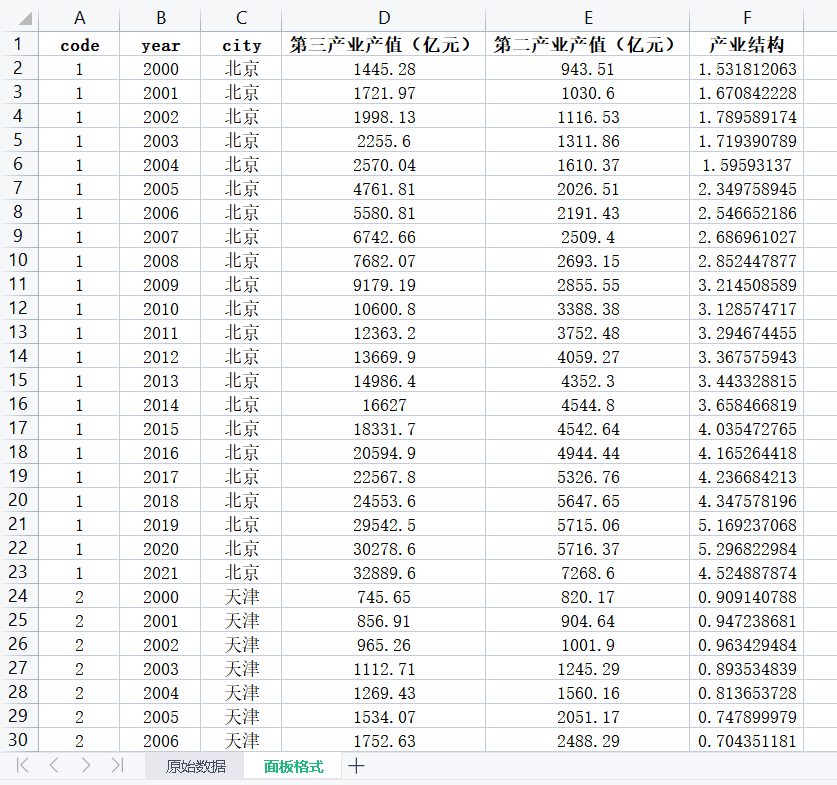Select column B header

tap(161, 18)
